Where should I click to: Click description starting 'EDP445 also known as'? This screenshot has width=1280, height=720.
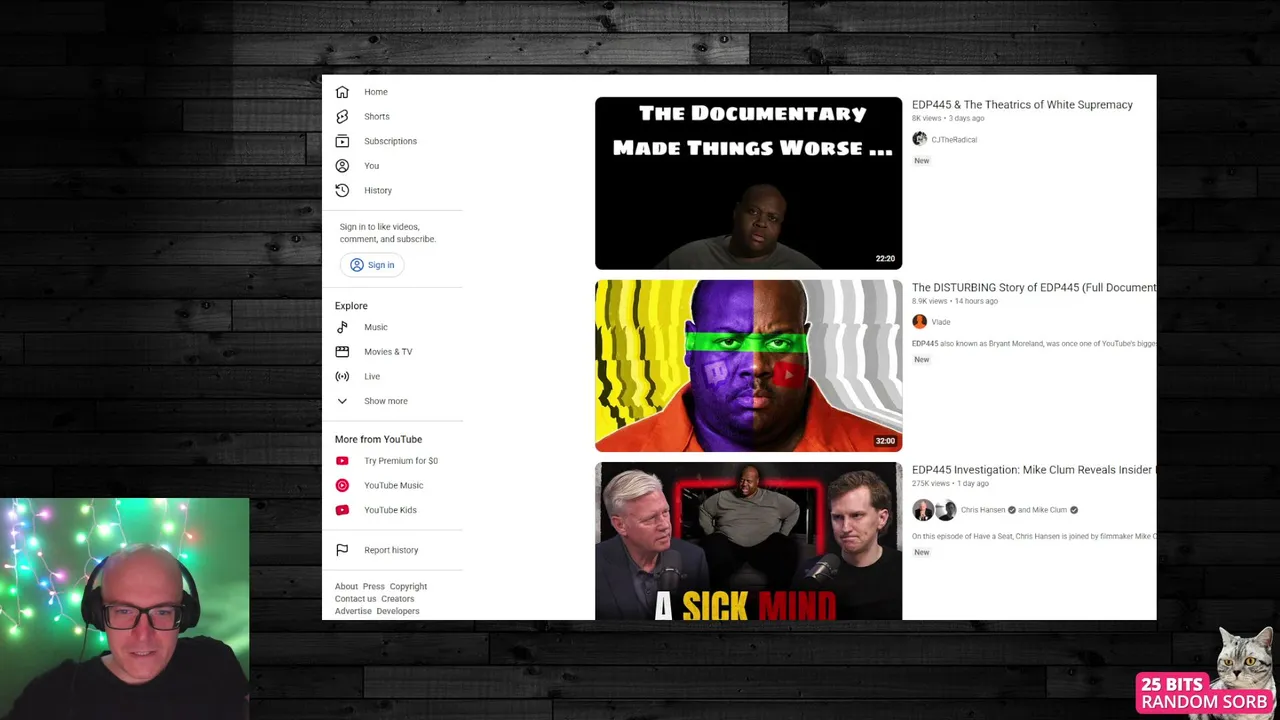pos(1034,344)
